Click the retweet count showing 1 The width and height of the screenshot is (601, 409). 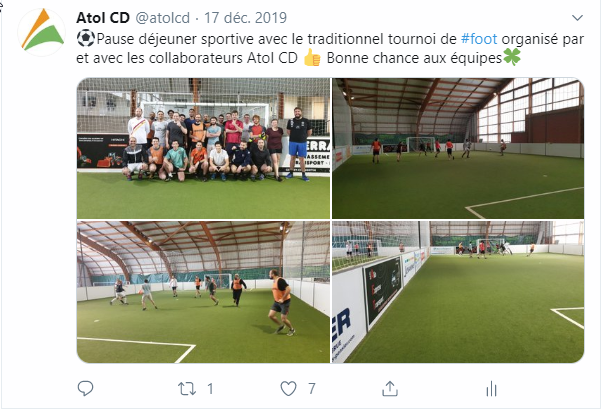[210, 389]
